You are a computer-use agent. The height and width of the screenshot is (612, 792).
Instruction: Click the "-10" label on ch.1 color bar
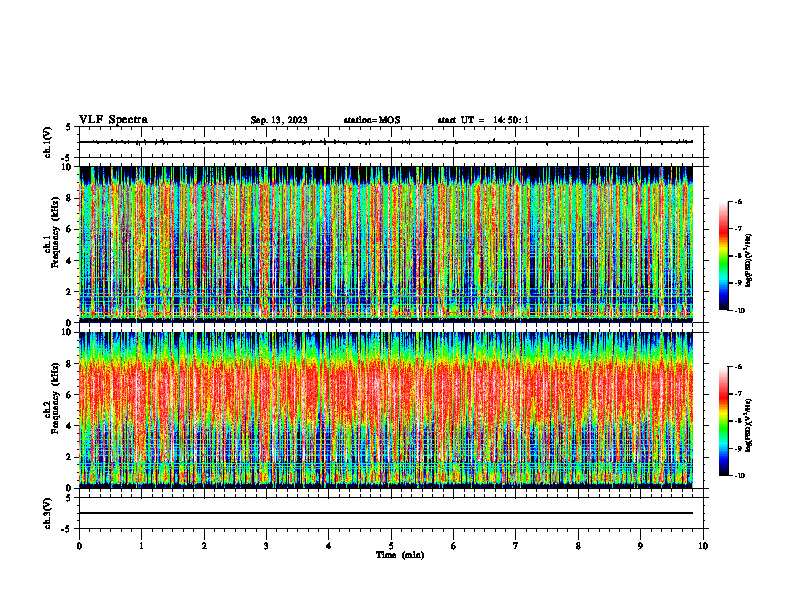coord(739,311)
